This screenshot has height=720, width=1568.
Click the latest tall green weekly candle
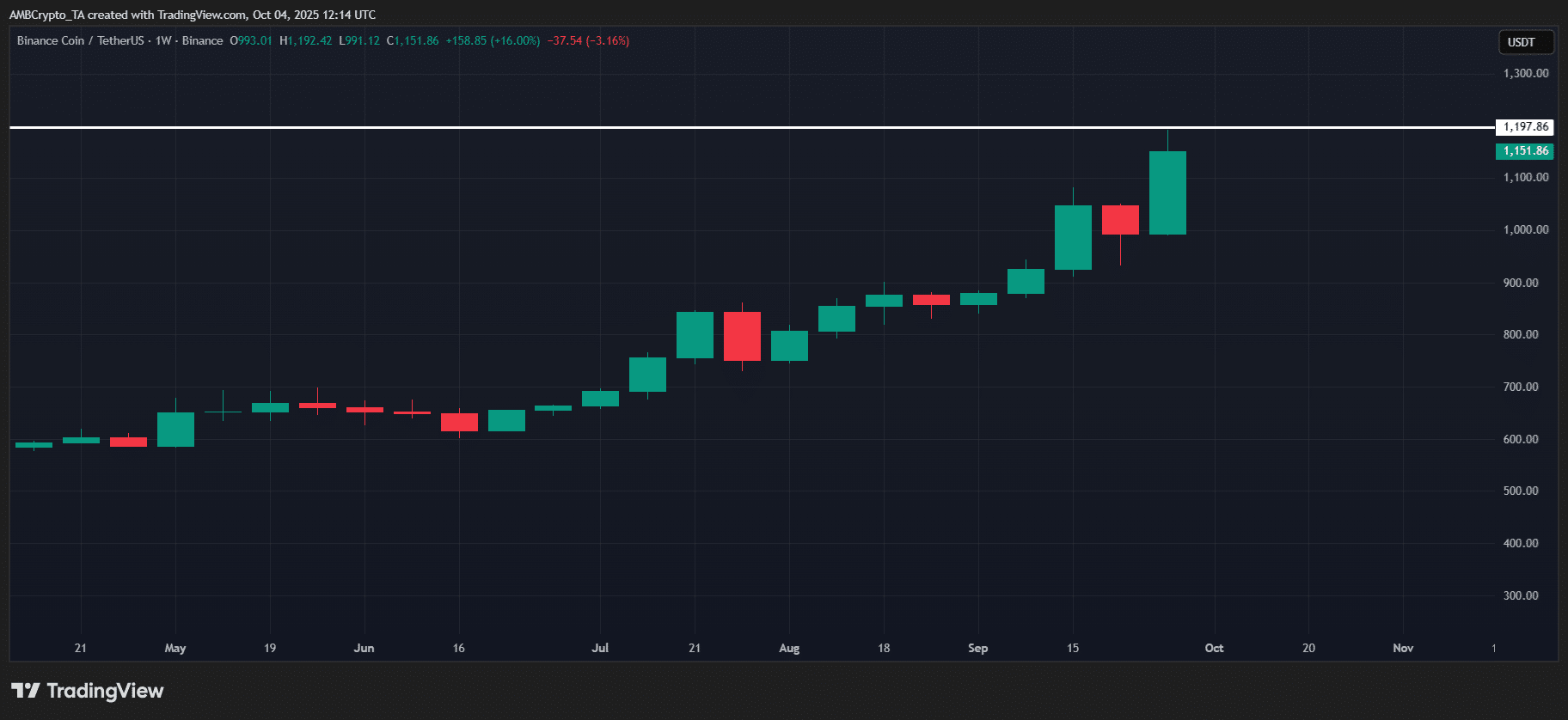(1167, 193)
